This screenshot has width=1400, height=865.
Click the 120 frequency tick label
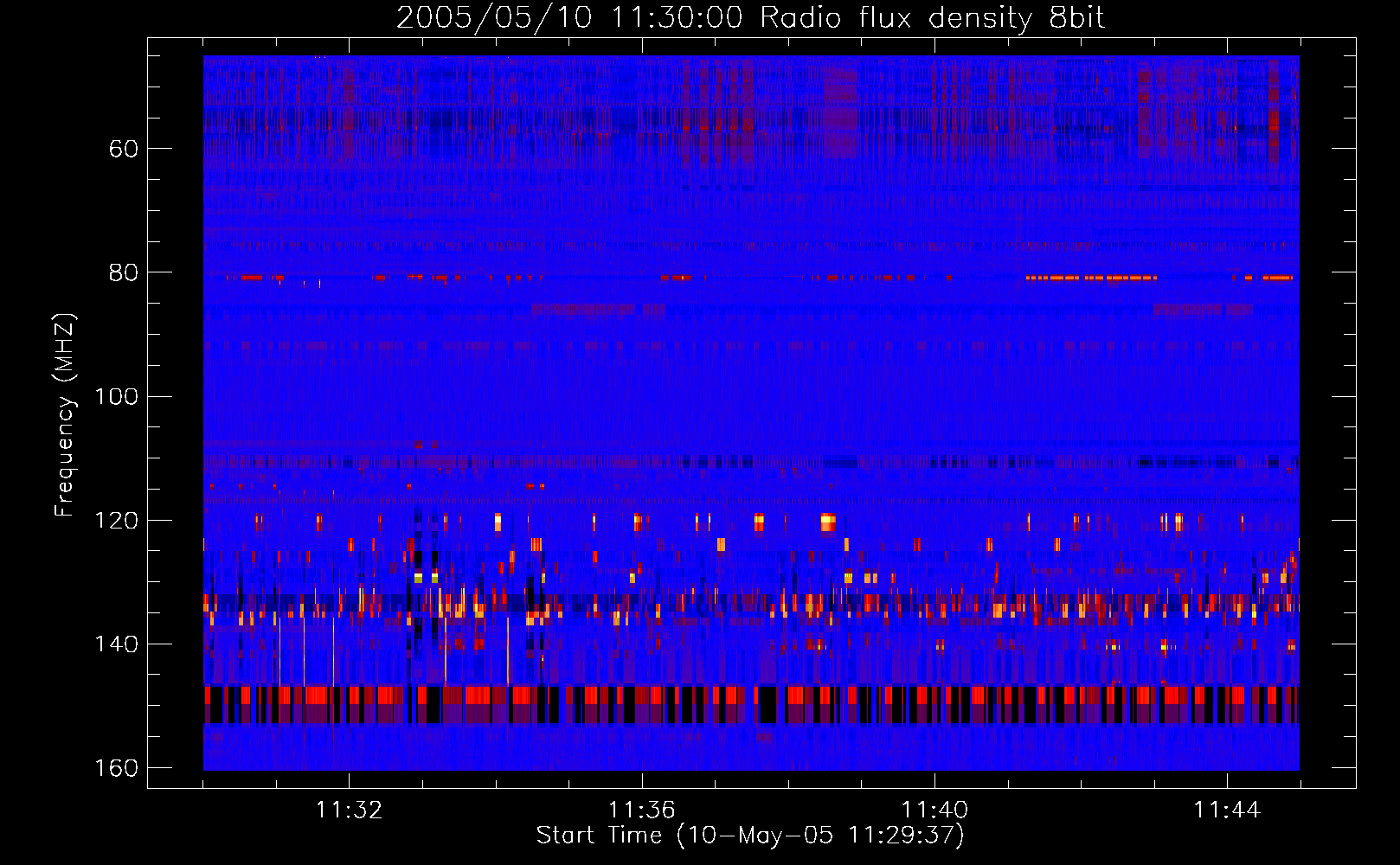tap(116, 520)
